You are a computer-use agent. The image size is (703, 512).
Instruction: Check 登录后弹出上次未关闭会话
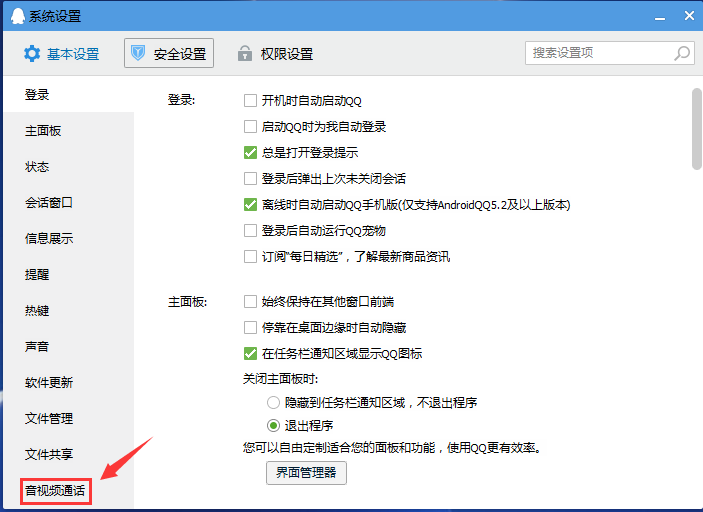point(250,178)
